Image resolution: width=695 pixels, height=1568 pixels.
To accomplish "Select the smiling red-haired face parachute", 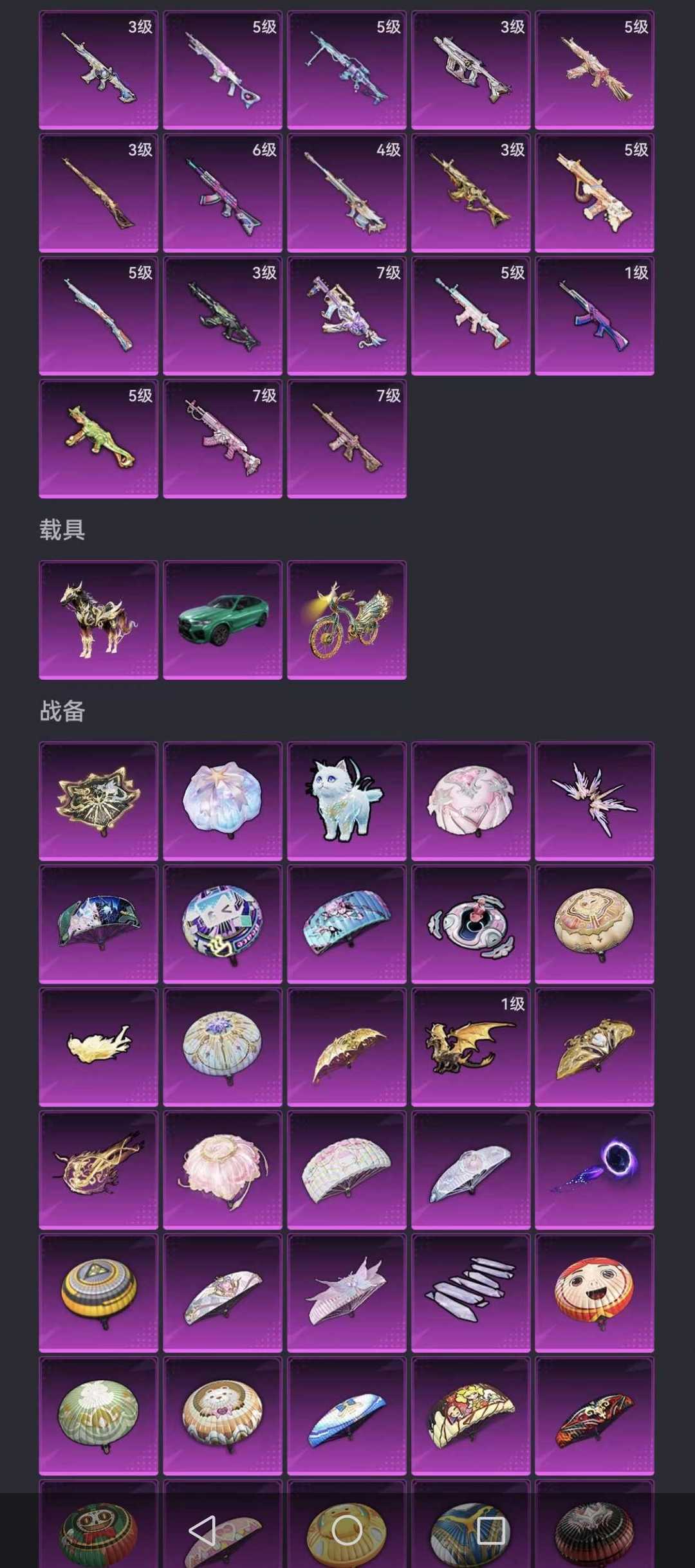I will tap(595, 1293).
